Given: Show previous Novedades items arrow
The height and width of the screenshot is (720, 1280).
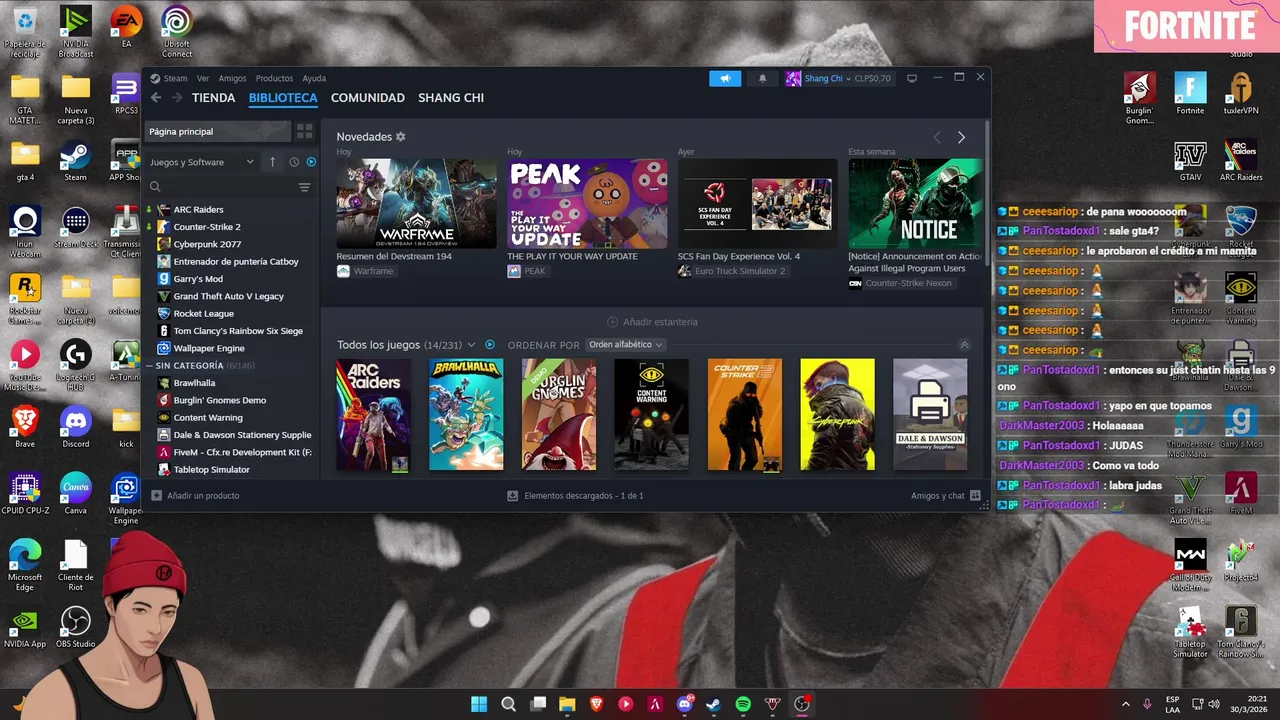Looking at the screenshot, I should (x=937, y=137).
